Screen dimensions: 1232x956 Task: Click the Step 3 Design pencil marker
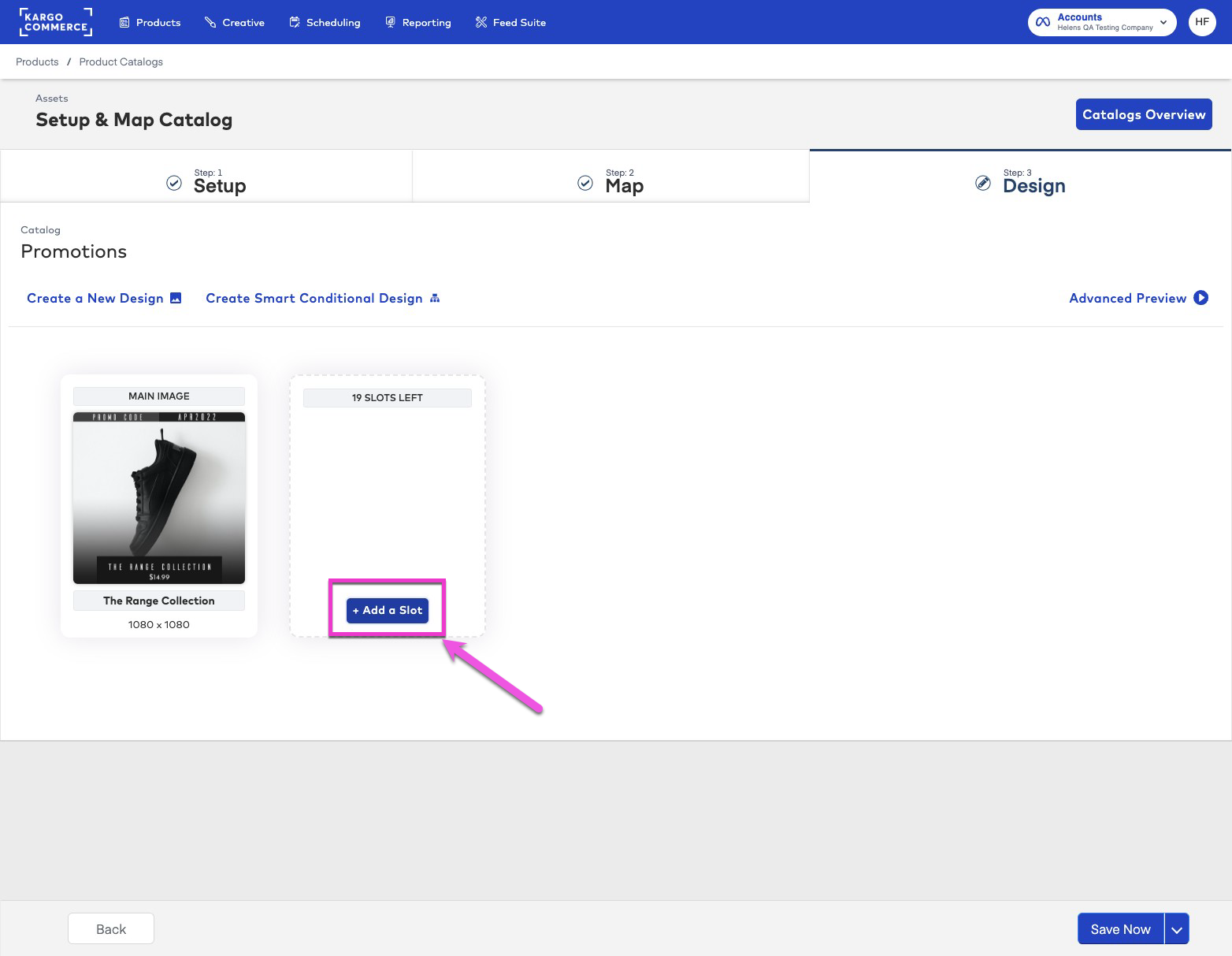click(x=983, y=182)
